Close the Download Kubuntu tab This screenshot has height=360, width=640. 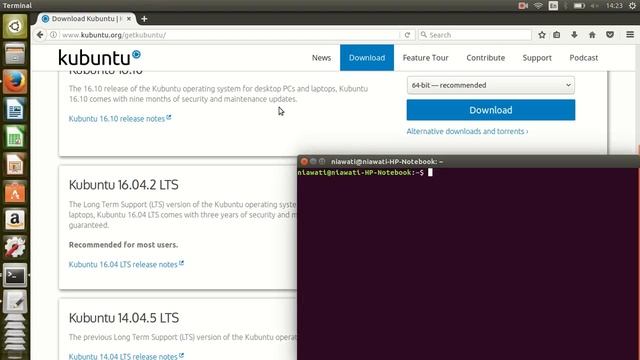(x=129, y=19)
